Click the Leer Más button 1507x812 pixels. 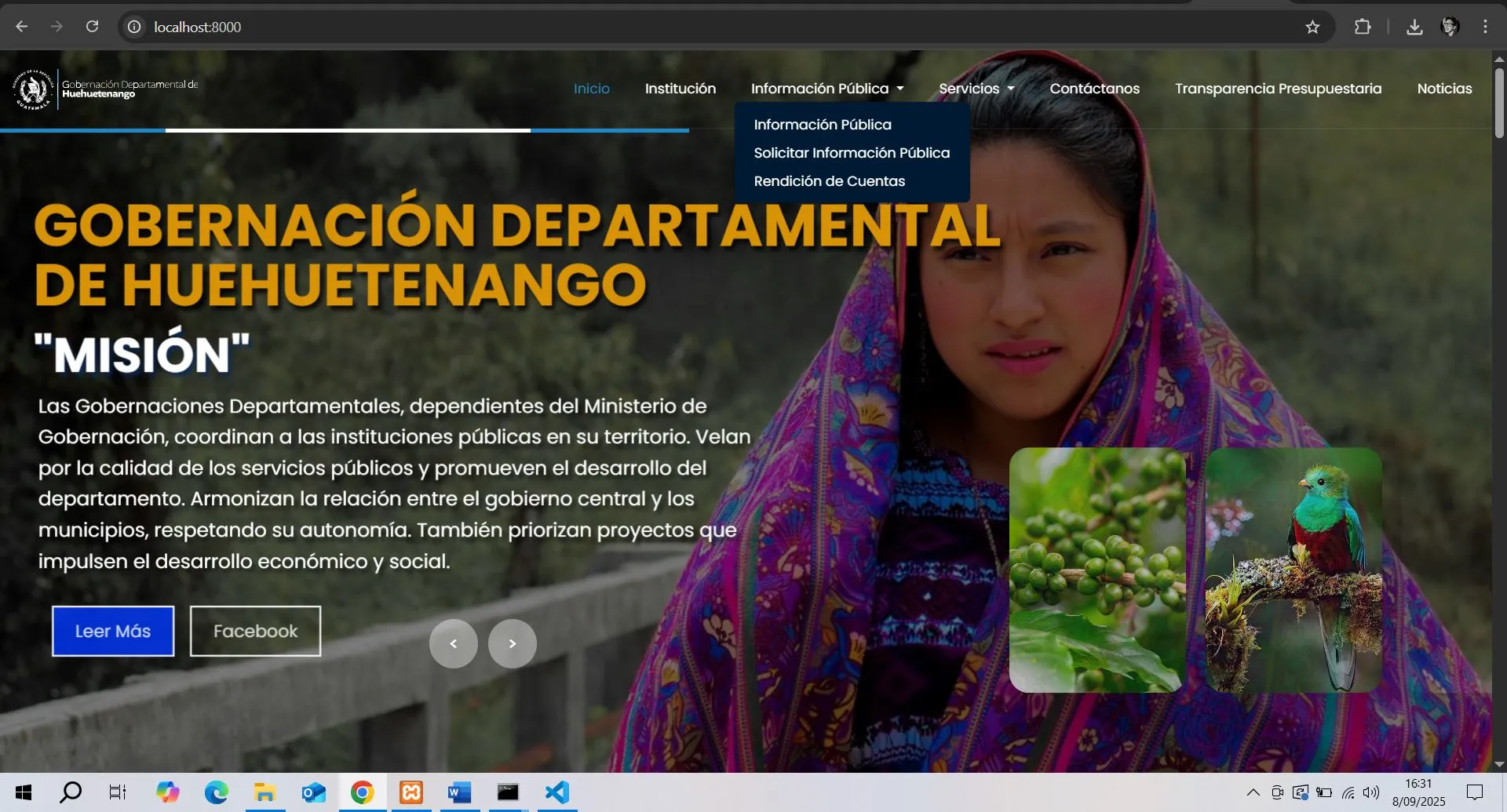tap(112, 630)
